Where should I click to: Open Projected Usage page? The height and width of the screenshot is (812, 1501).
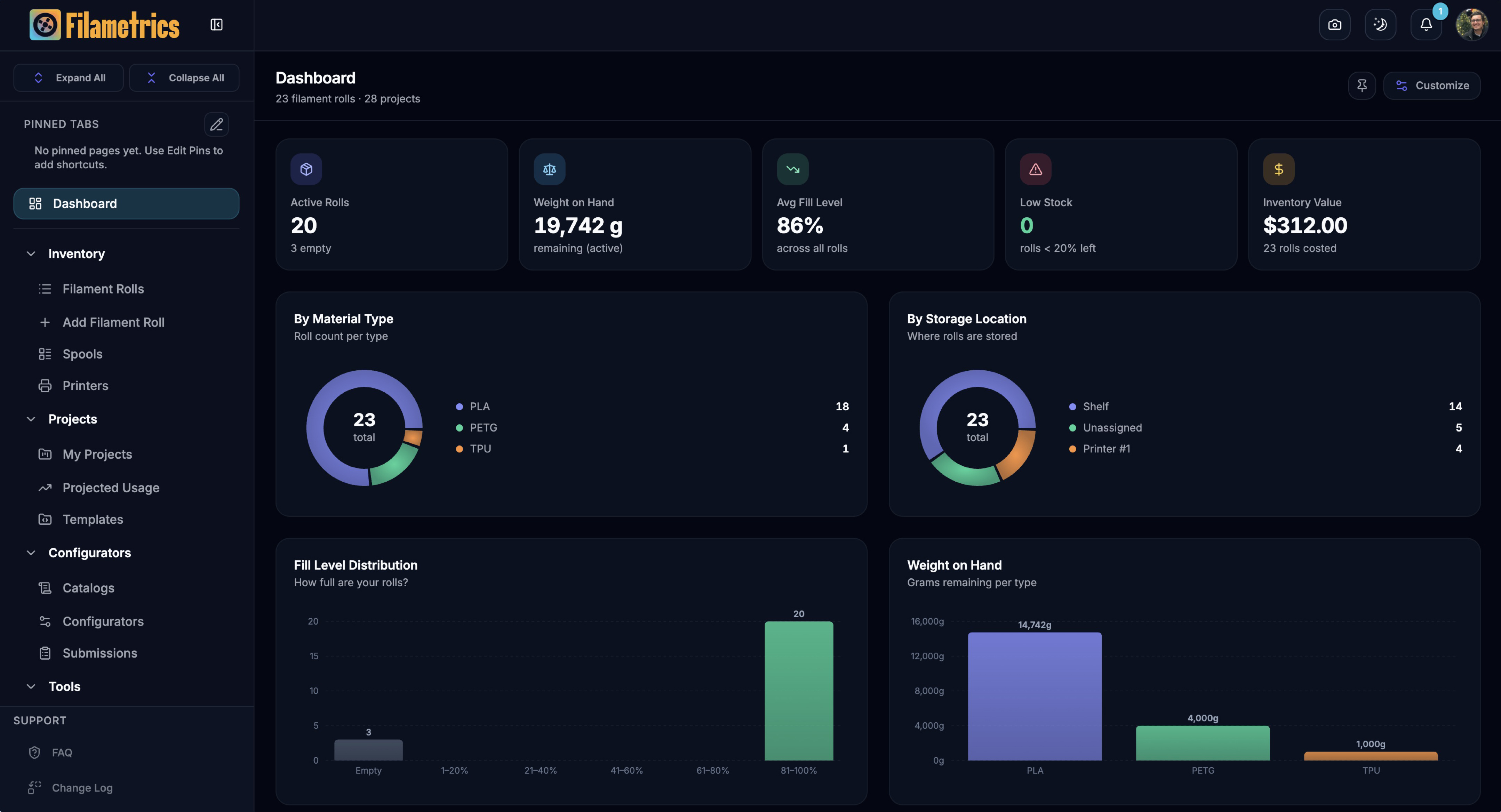[x=99, y=488]
